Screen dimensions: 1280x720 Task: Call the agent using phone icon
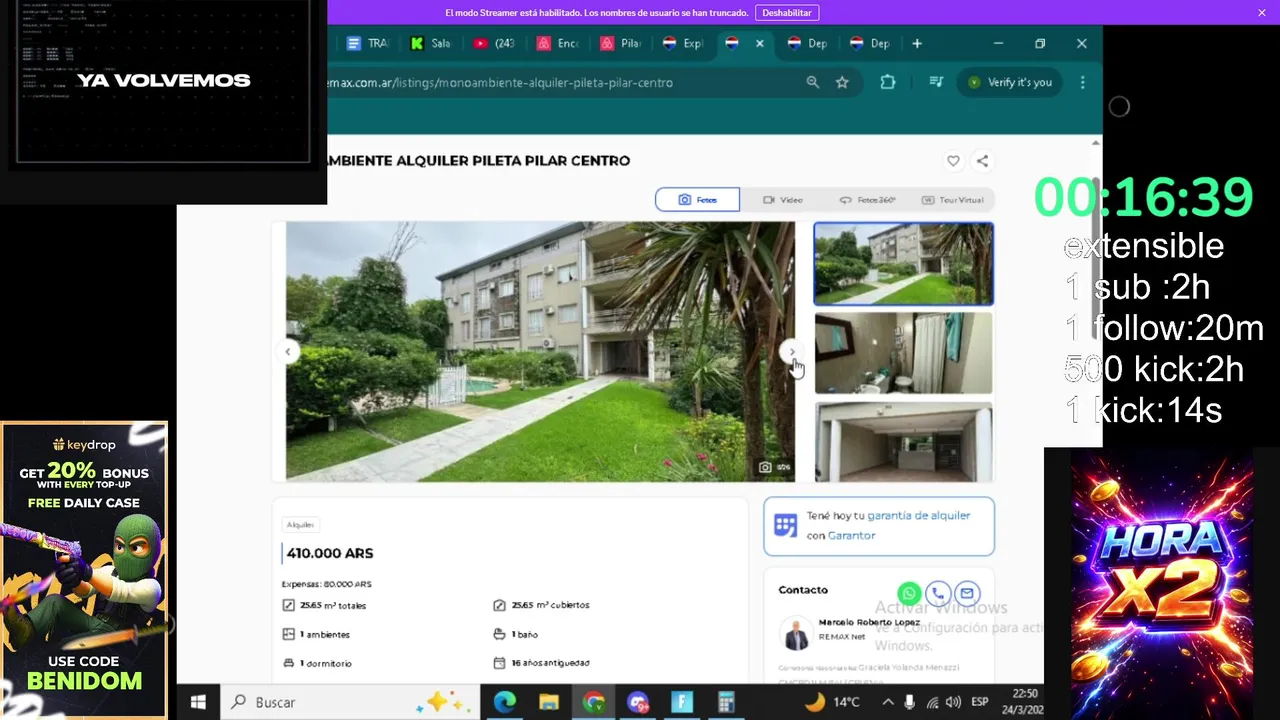click(x=937, y=593)
